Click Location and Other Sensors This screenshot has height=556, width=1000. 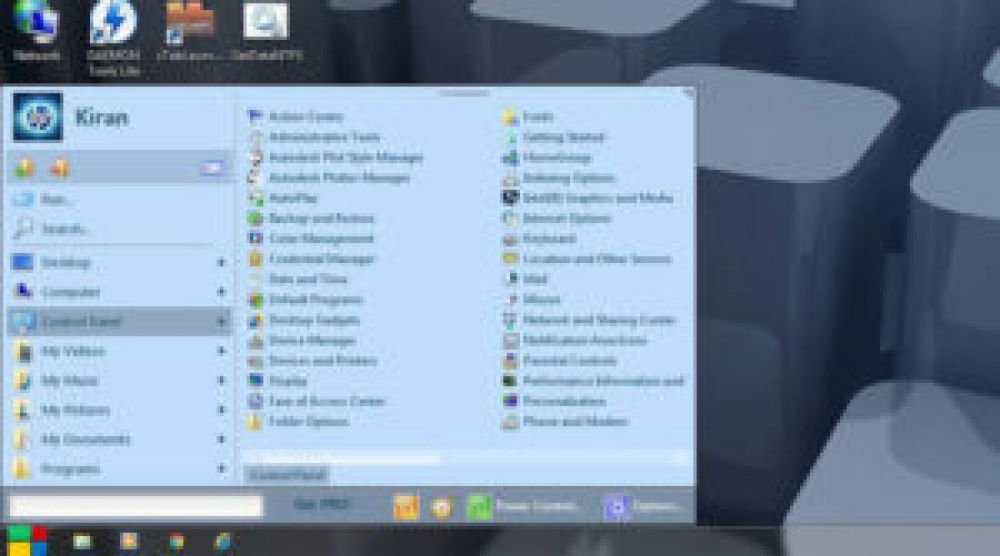(587, 259)
